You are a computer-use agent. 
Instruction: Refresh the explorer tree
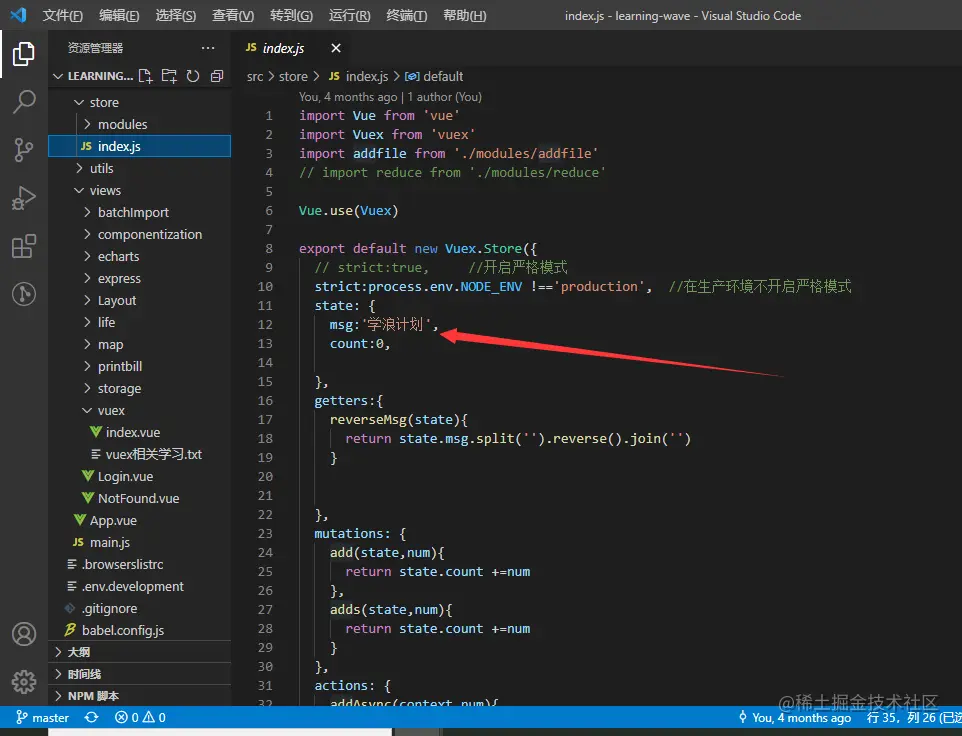click(x=193, y=76)
